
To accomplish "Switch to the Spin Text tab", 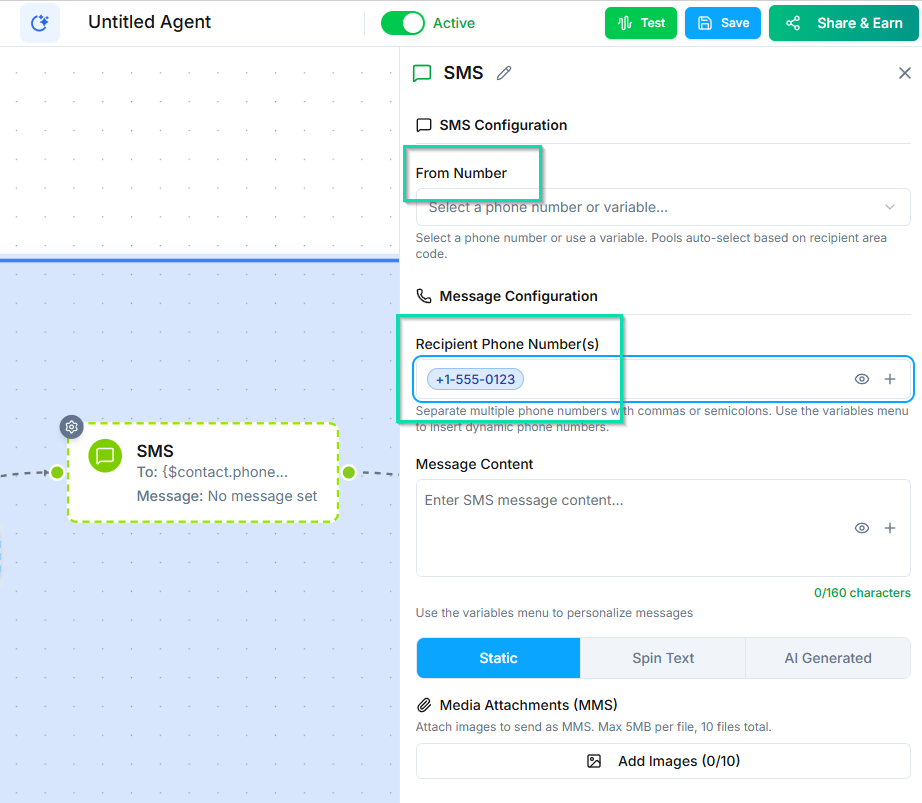I will [663, 658].
